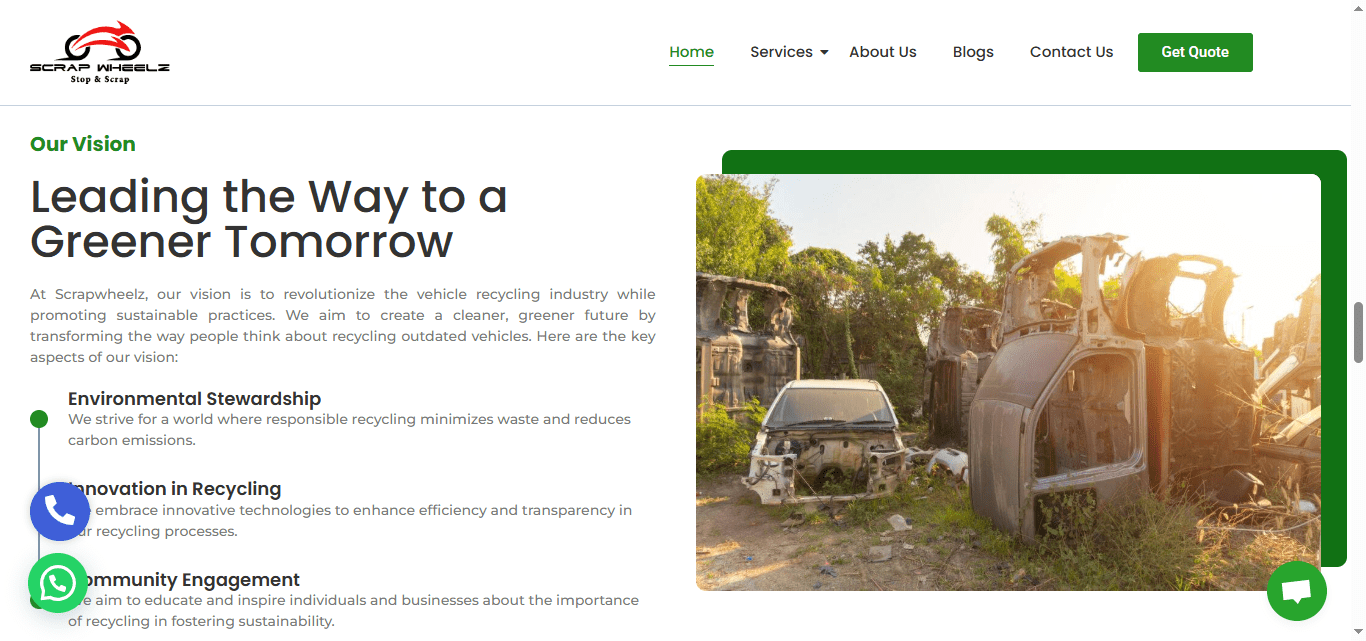Navigate to Blogs
Screen dimensions: 1366x641
[x=973, y=52]
